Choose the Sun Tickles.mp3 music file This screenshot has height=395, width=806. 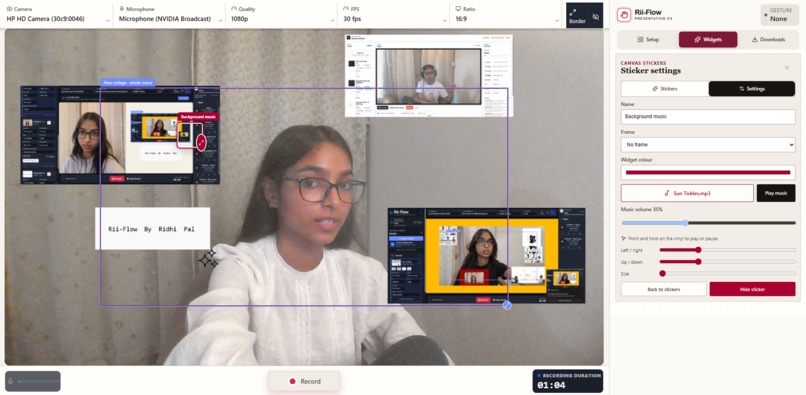pos(687,193)
